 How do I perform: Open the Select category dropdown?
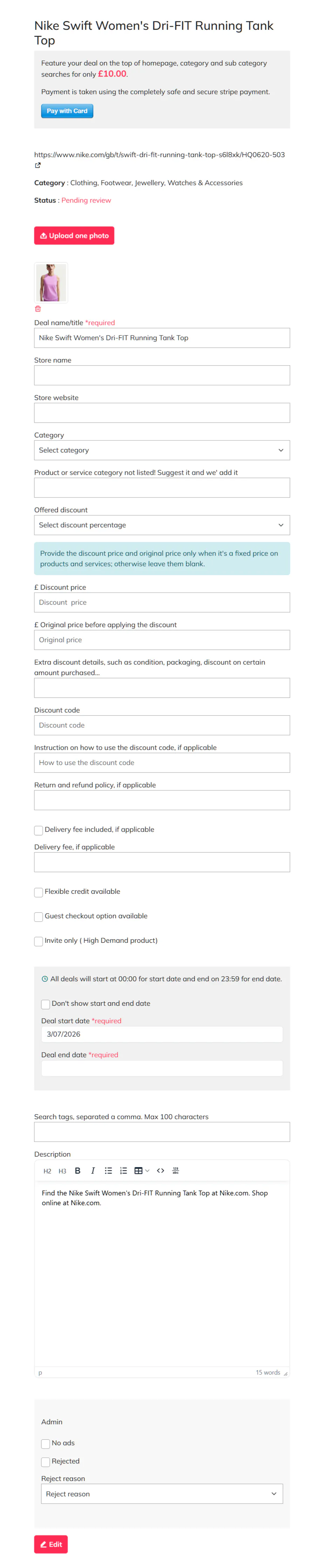pos(162,451)
